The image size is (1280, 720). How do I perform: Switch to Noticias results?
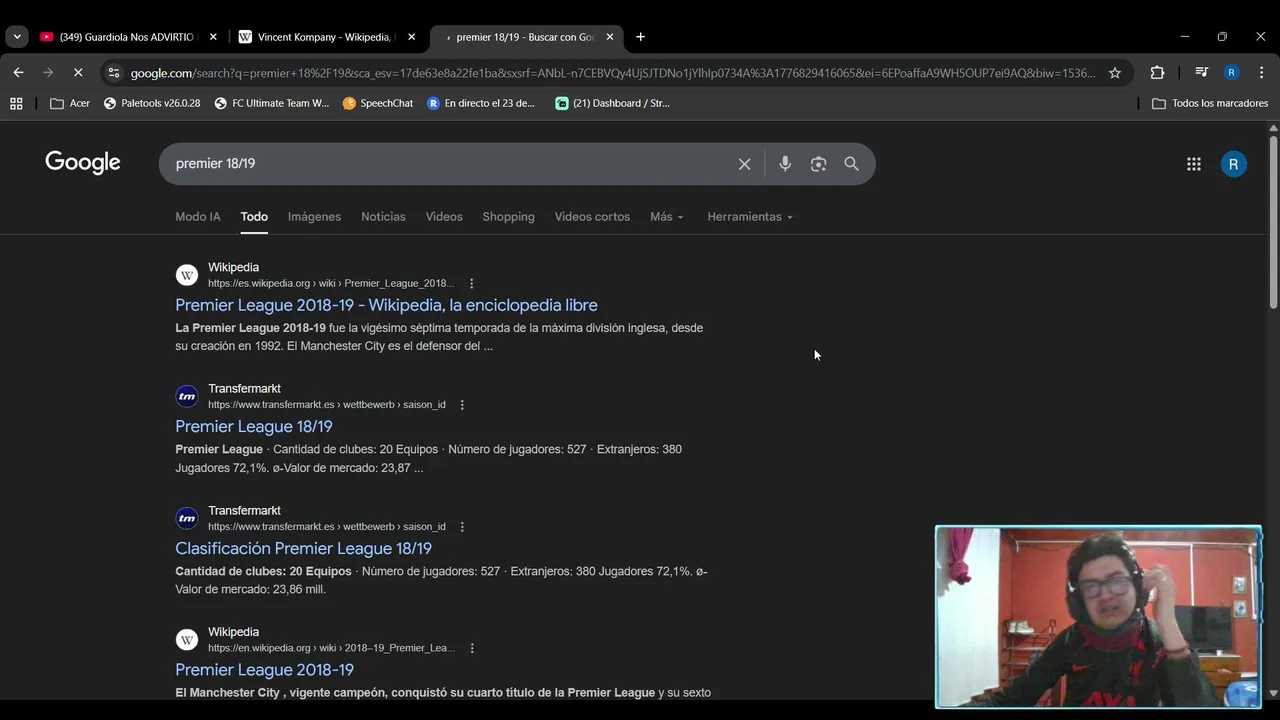click(x=383, y=217)
